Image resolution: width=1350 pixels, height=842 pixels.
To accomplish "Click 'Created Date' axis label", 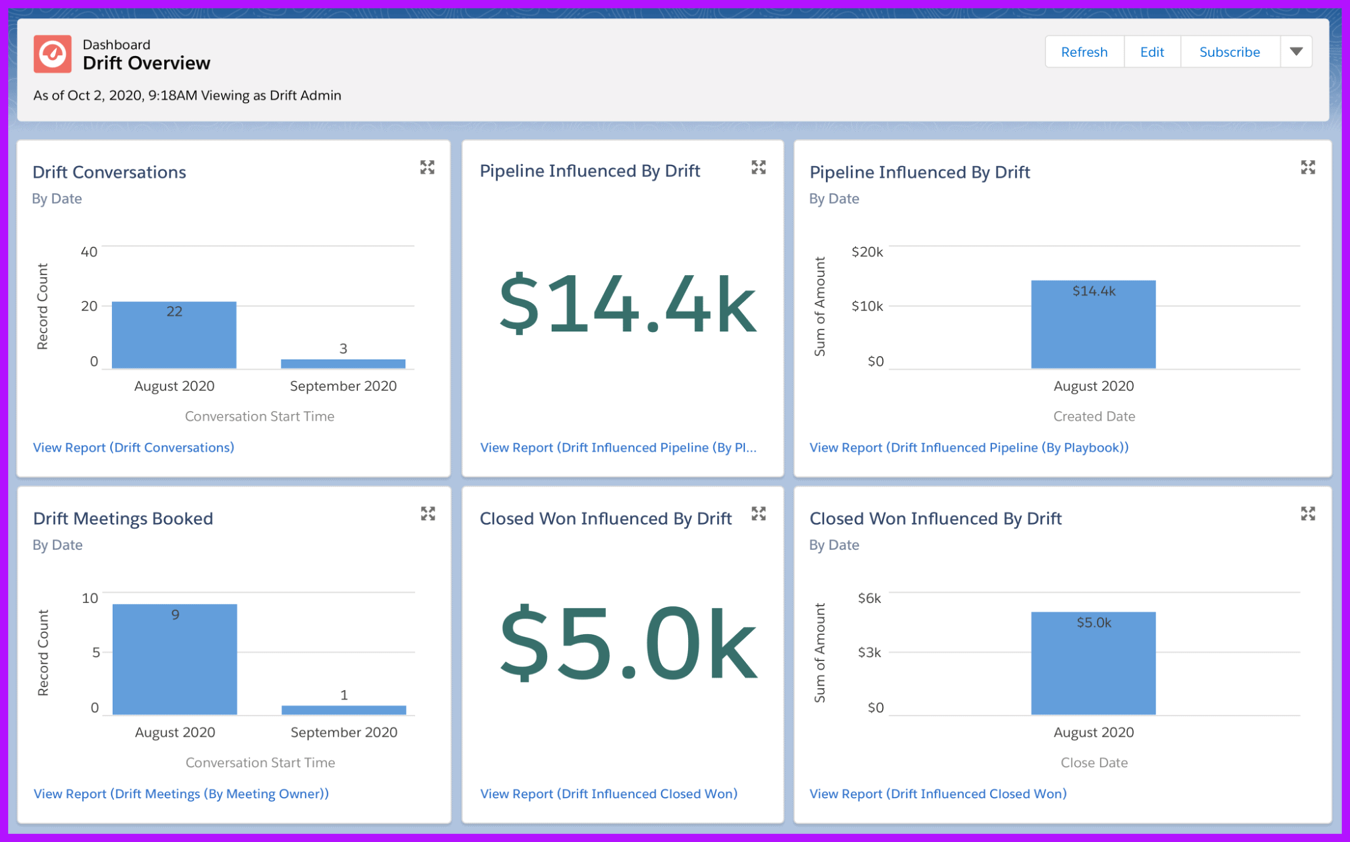I will tap(1094, 416).
